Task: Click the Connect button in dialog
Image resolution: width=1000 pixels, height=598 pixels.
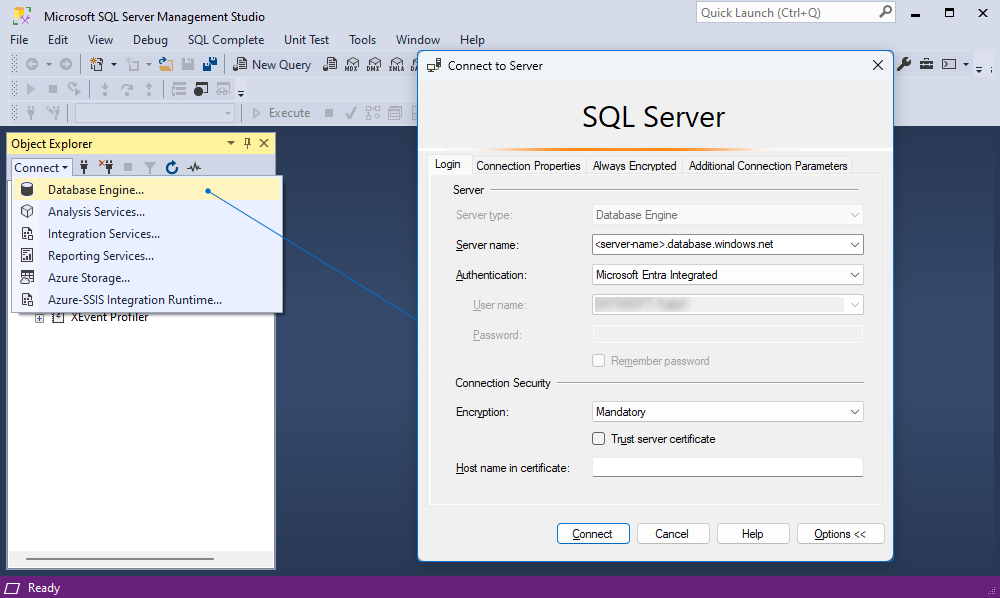Action: coord(593,534)
